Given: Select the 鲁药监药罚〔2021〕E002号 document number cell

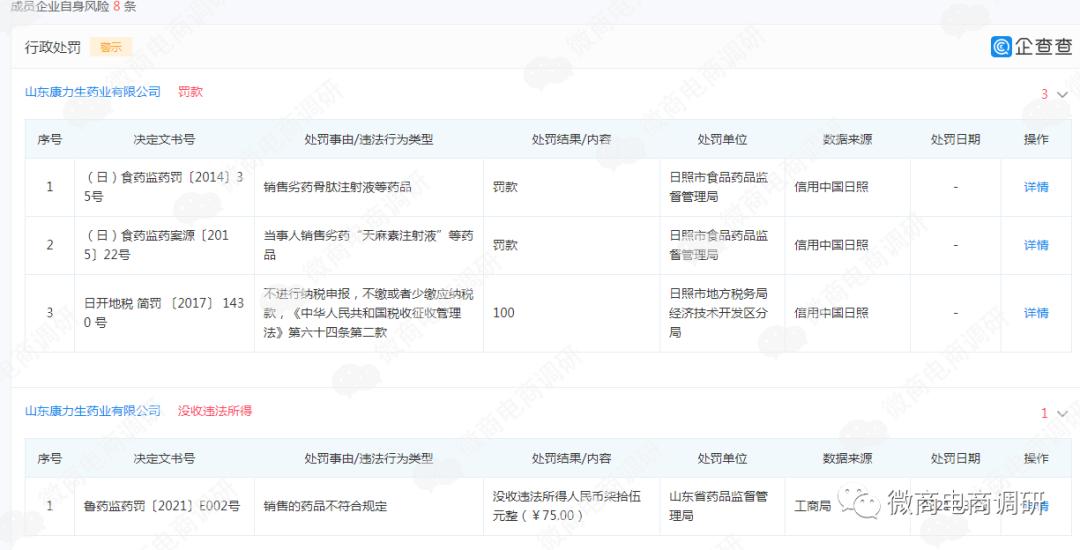Looking at the screenshot, I should (162, 506).
